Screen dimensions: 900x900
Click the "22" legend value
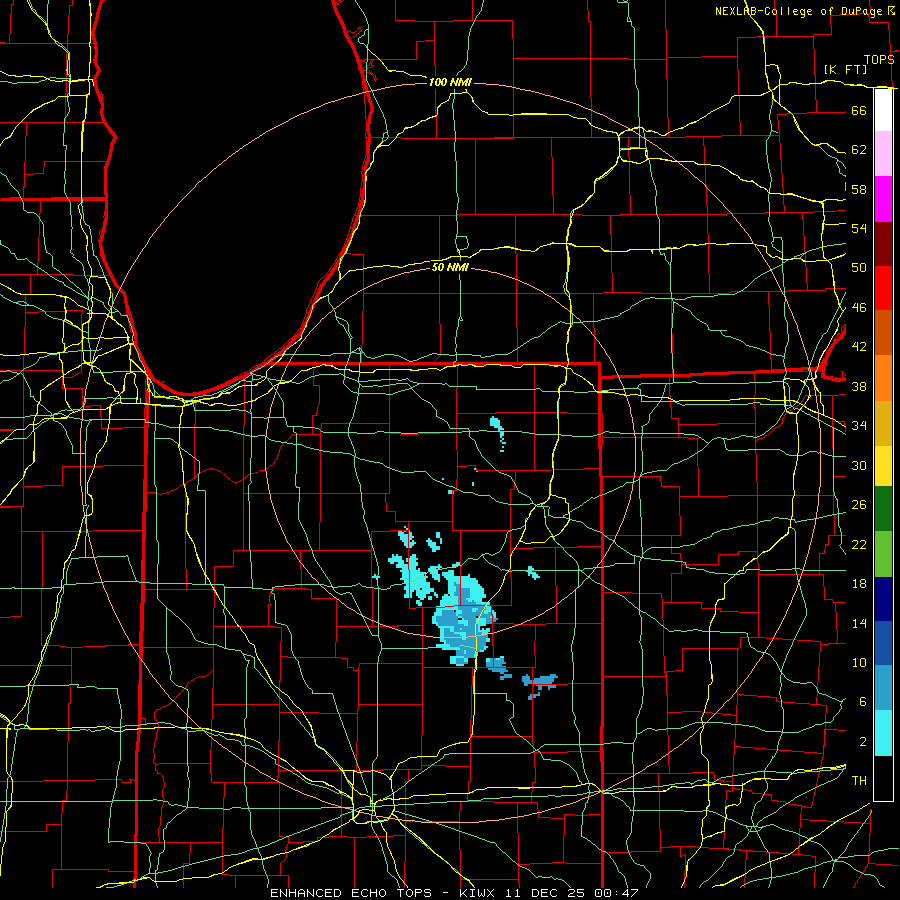pyautogui.click(x=859, y=544)
